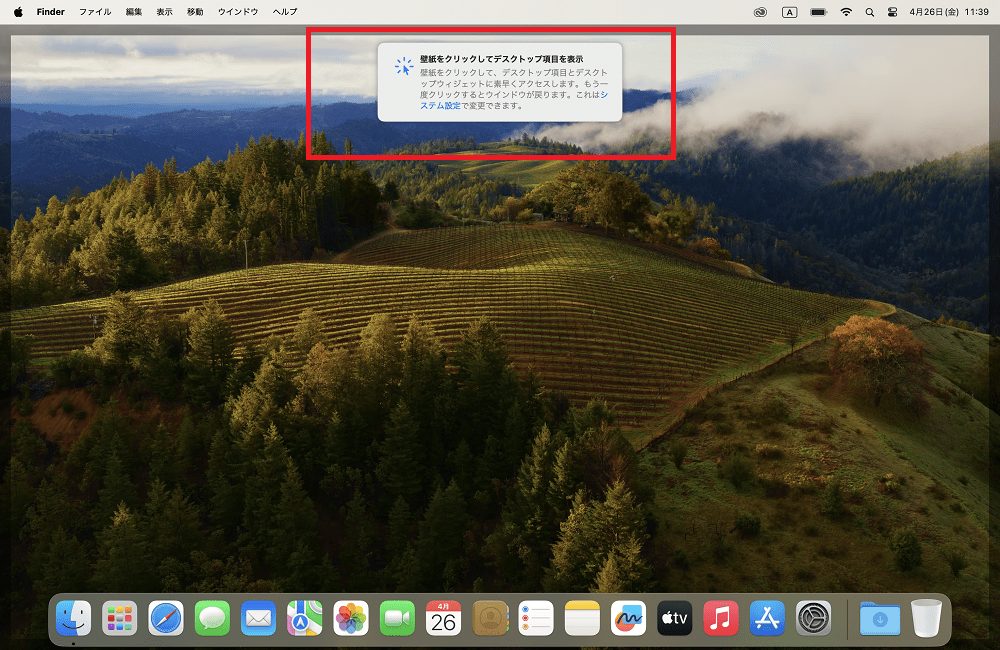Open the Apple menu

[18, 11]
